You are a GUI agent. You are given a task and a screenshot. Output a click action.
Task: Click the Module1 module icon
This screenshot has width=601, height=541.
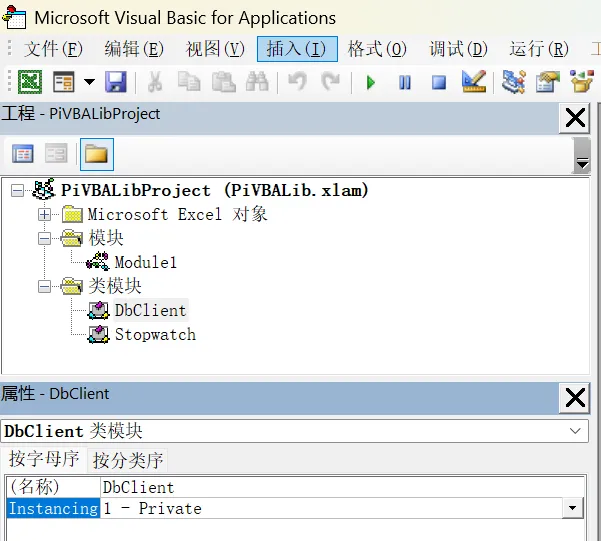98,261
